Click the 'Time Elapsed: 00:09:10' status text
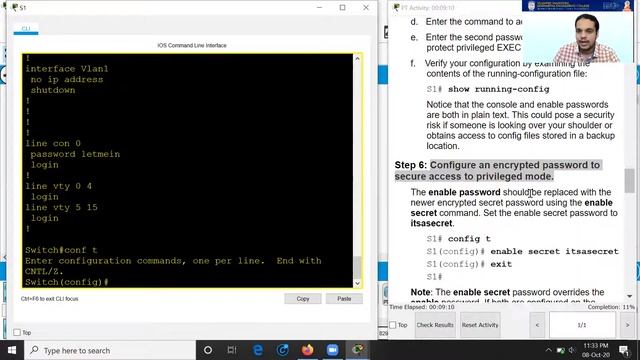640x360 pixels. 422,307
